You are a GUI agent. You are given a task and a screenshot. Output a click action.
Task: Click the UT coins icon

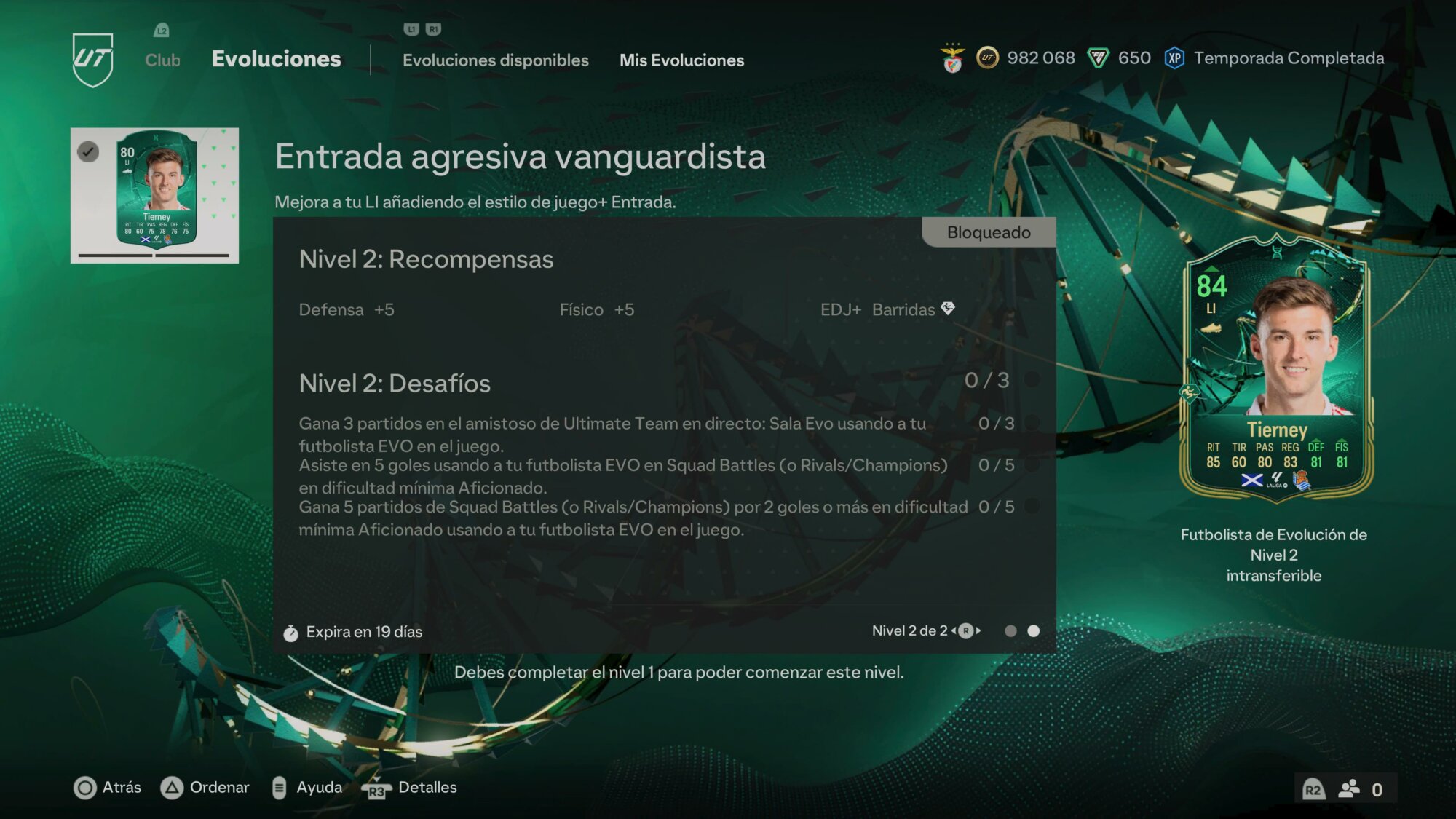coord(987,58)
